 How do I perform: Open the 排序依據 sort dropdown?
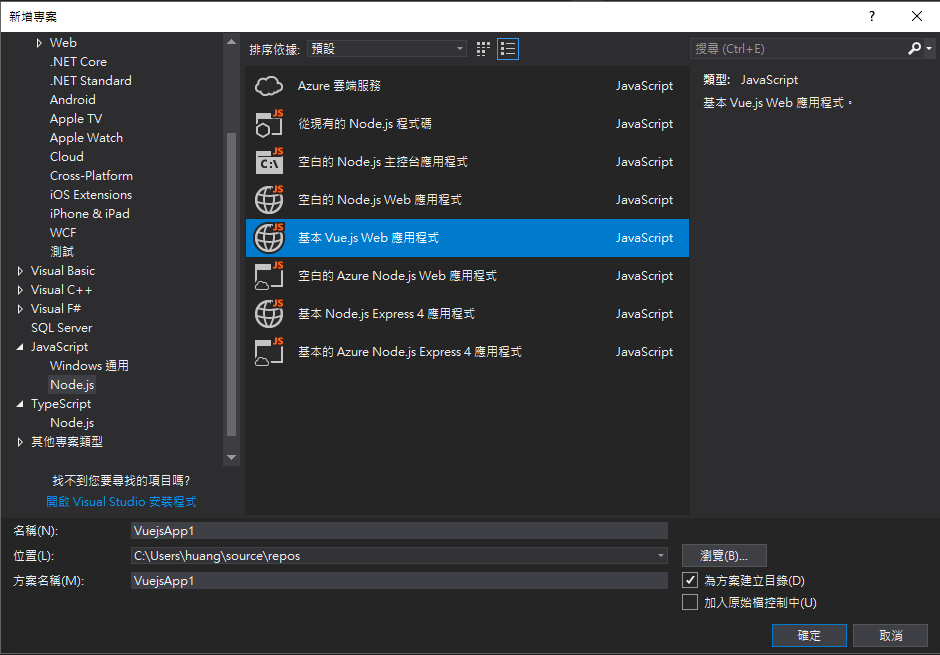click(x=387, y=49)
